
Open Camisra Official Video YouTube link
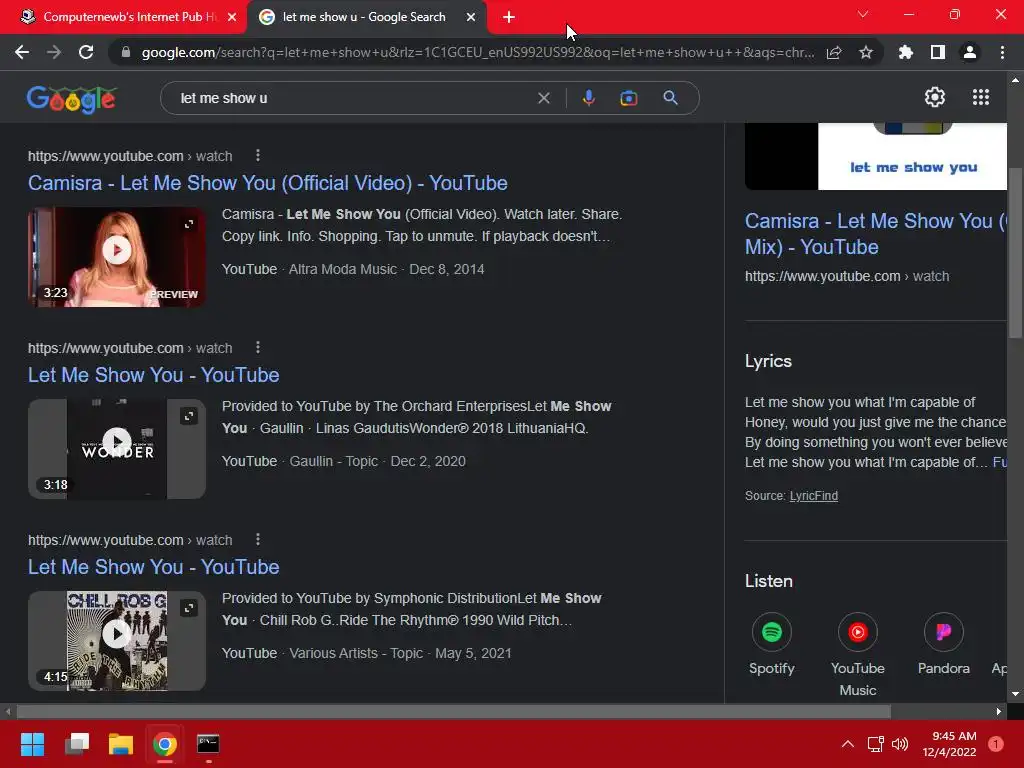pyautogui.click(x=267, y=183)
